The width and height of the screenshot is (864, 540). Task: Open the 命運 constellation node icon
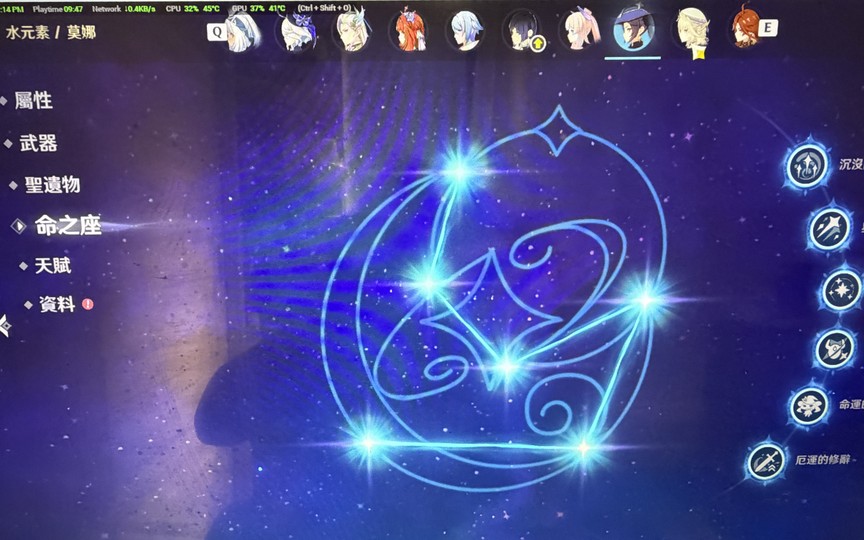click(x=809, y=407)
